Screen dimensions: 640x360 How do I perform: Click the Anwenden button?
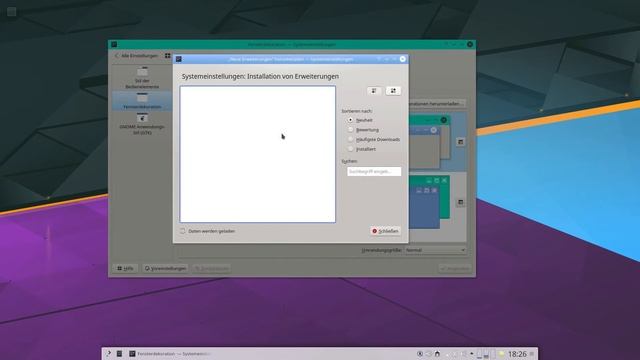click(x=455, y=268)
